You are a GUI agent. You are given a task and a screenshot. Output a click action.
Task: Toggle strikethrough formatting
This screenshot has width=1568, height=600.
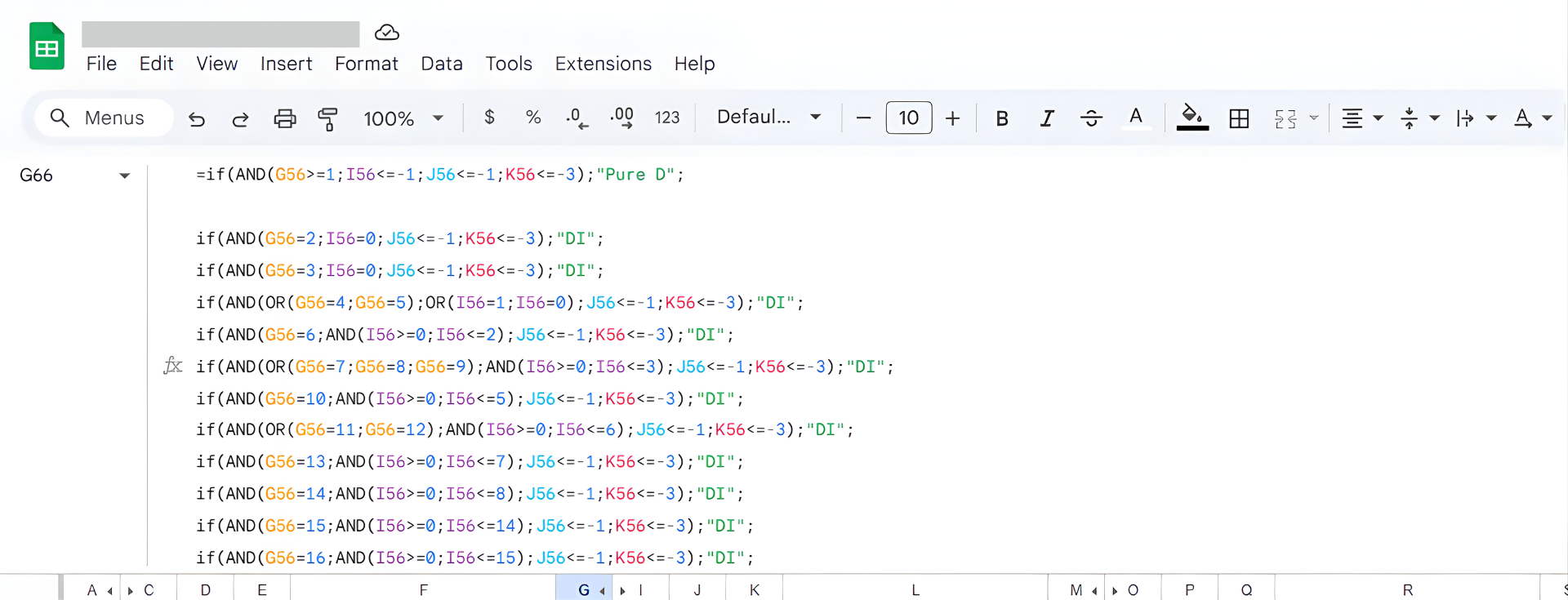point(1091,119)
